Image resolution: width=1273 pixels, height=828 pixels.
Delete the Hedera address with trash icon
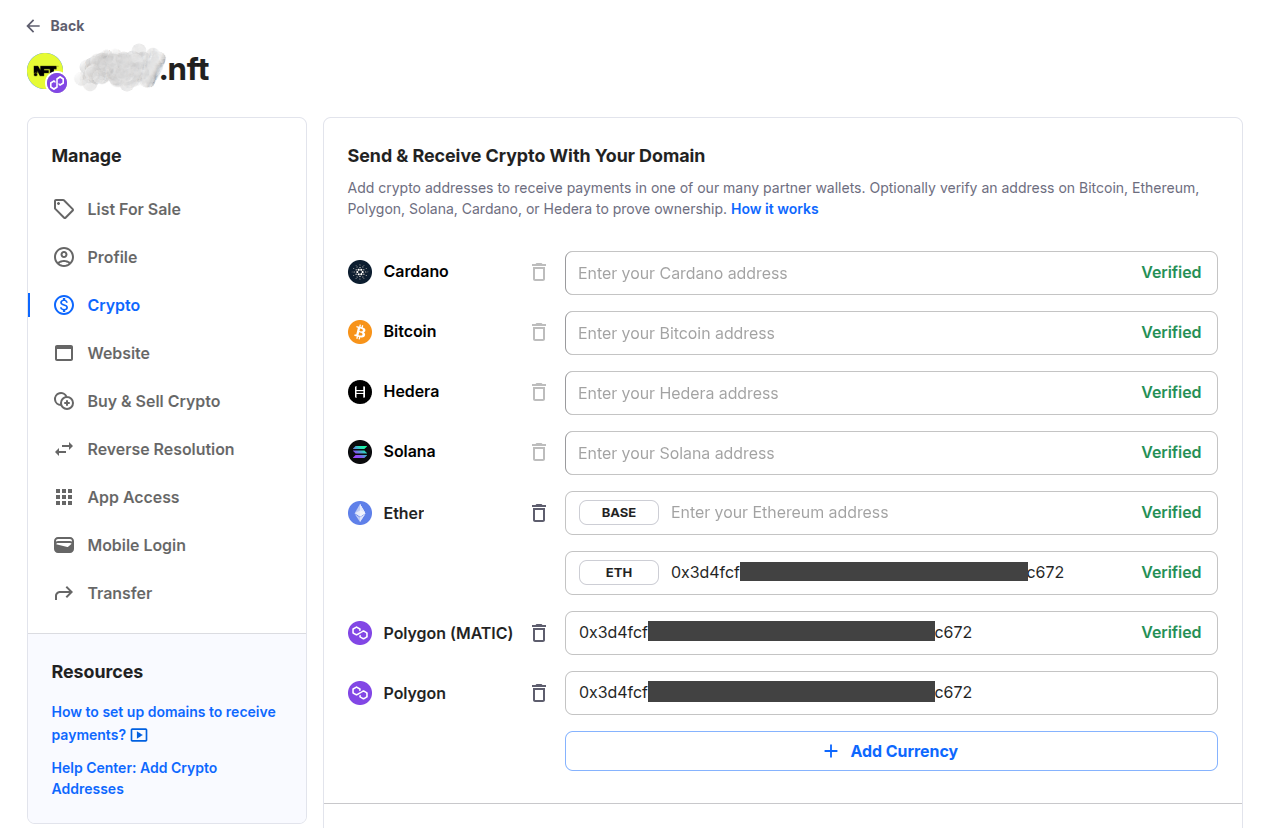pos(539,392)
